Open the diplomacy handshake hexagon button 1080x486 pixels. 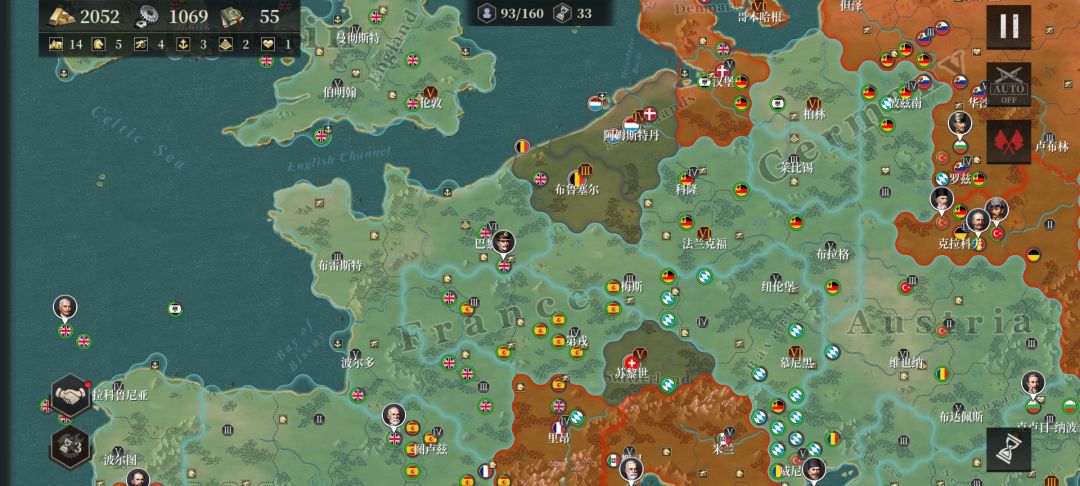point(71,395)
